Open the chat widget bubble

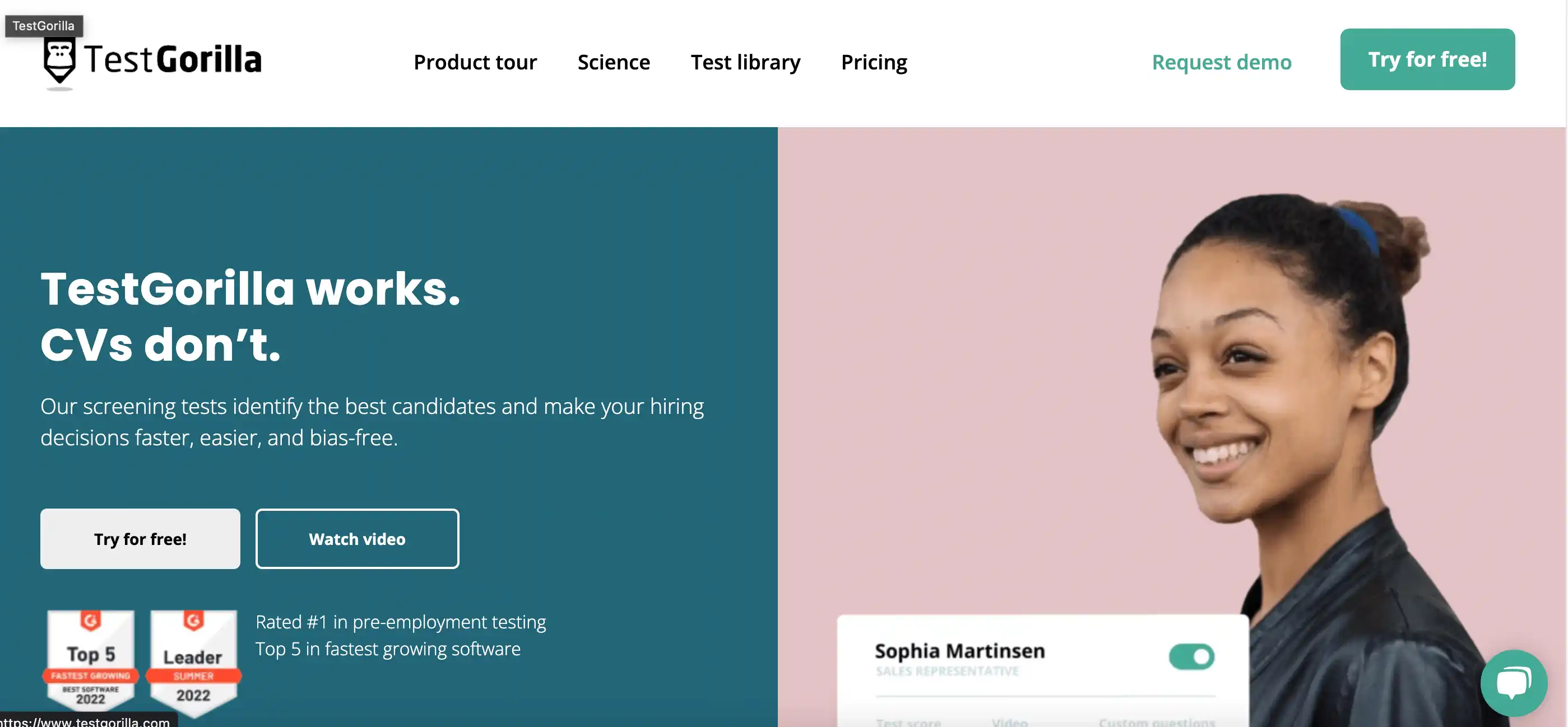tap(1514, 683)
